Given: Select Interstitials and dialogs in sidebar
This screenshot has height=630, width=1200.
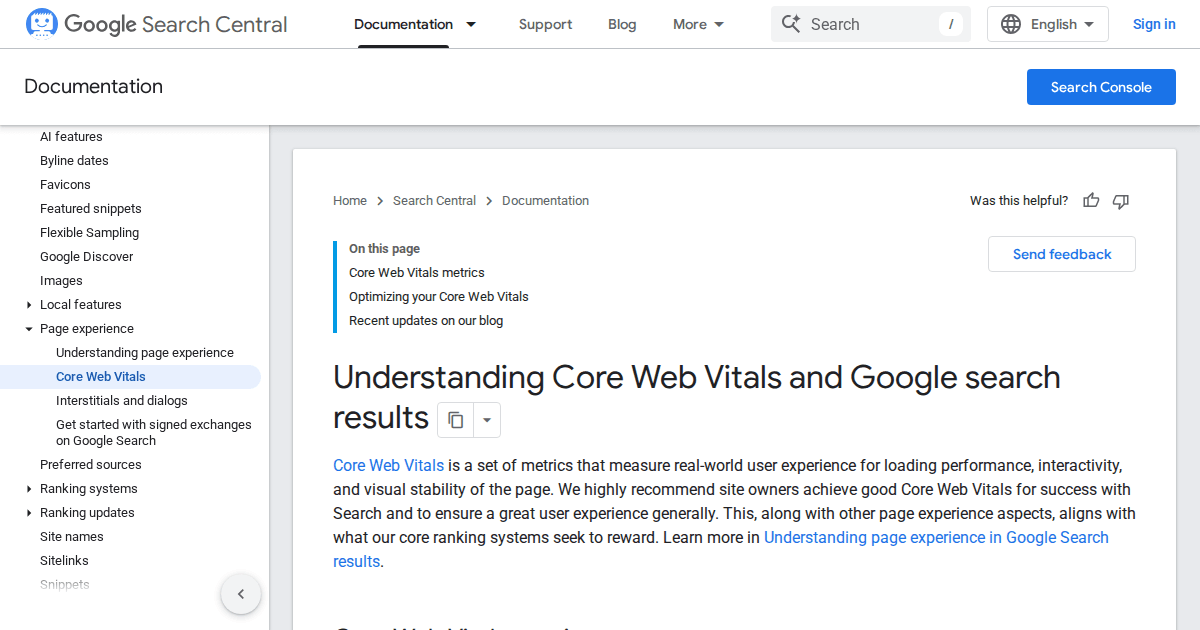Looking at the screenshot, I should click(122, 401).
